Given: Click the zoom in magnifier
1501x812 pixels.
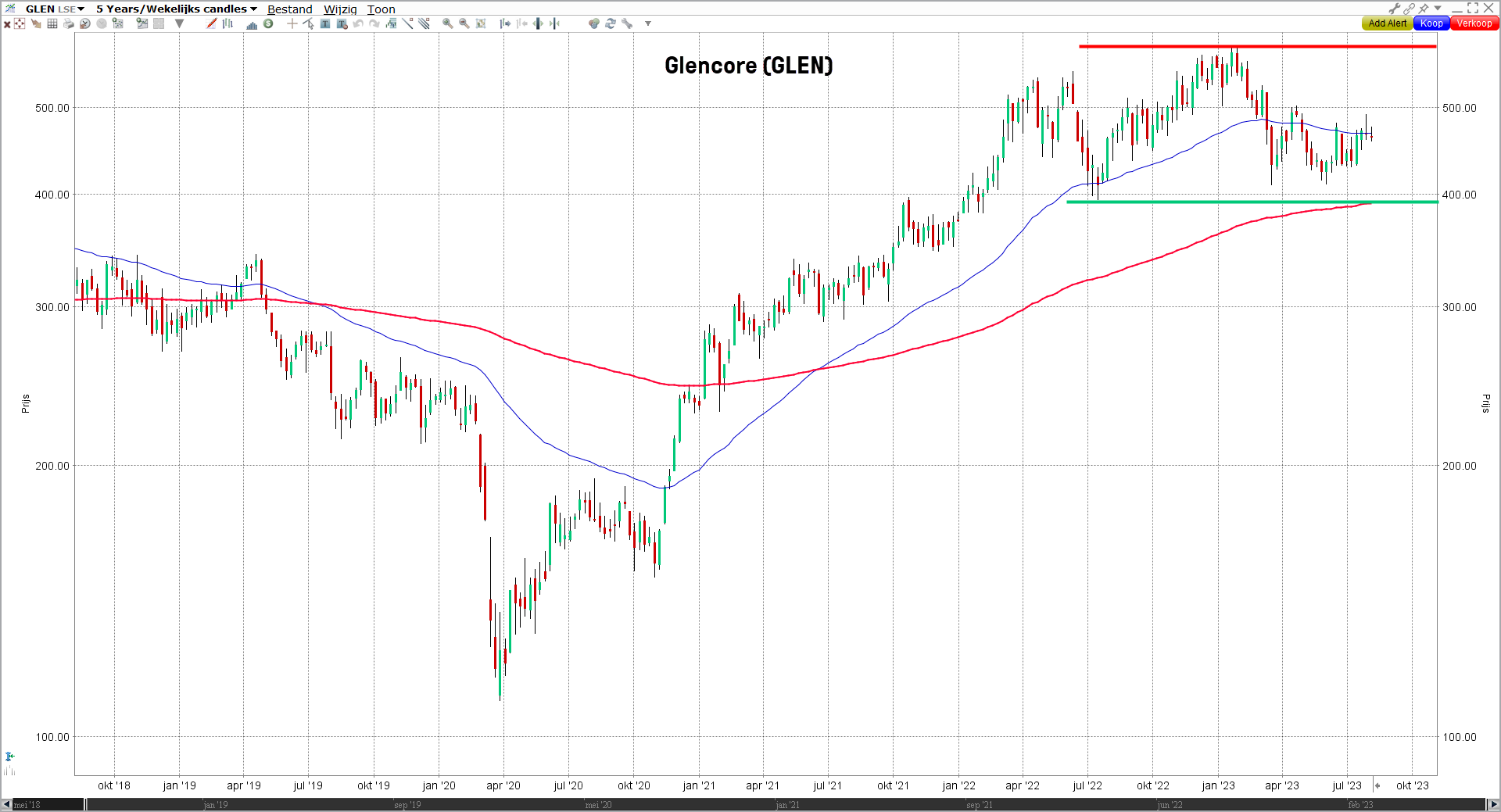Looking at the screenshot, I should point(447,23).
